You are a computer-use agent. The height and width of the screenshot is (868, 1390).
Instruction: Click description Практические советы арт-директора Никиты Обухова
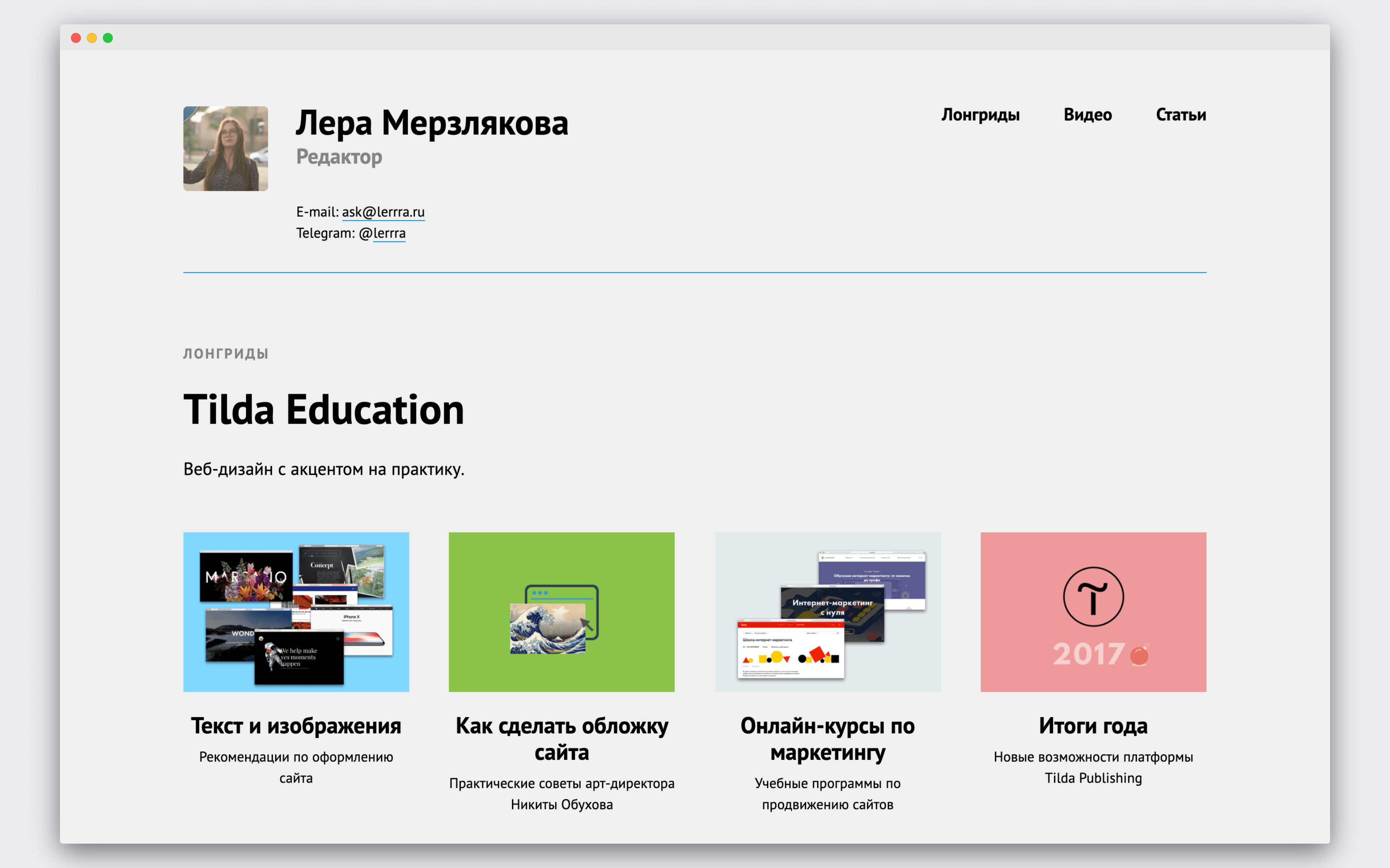(x=562, y=794)
